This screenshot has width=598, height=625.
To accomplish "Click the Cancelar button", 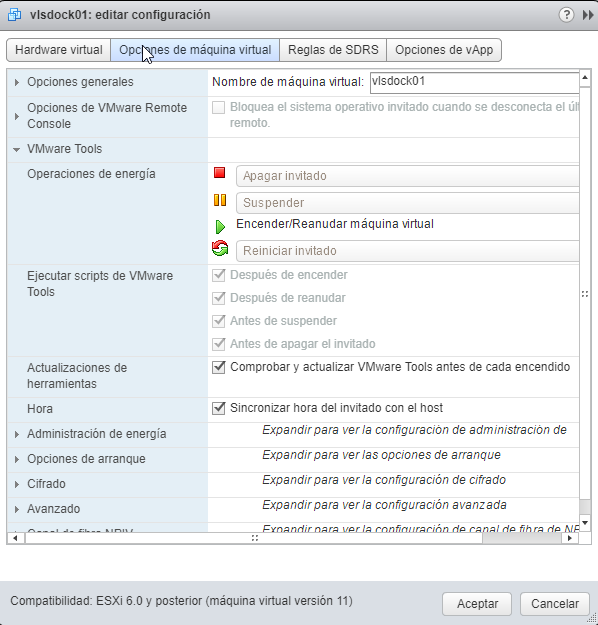I will 555,604.
